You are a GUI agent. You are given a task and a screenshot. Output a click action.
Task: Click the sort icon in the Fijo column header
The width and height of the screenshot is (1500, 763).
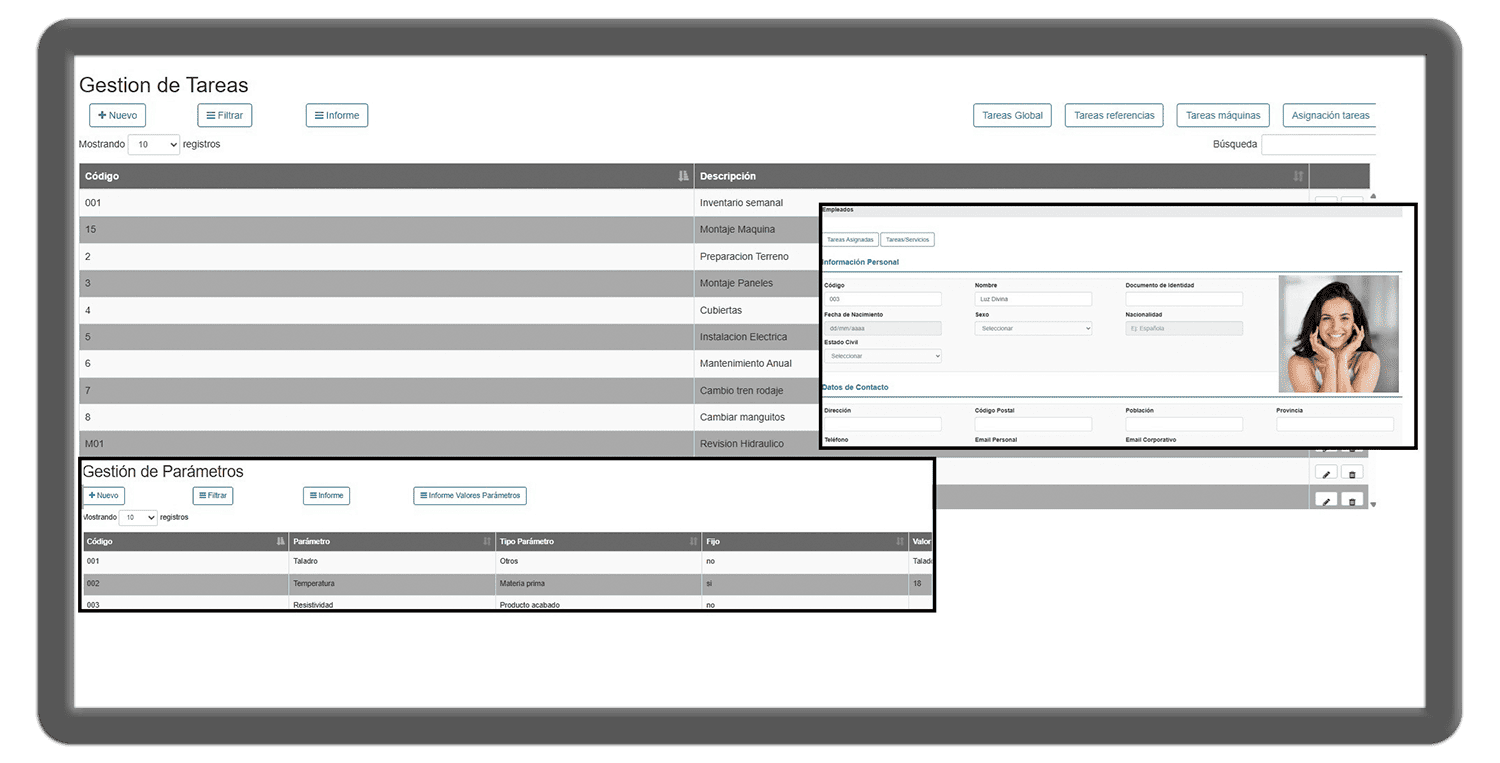900,542
